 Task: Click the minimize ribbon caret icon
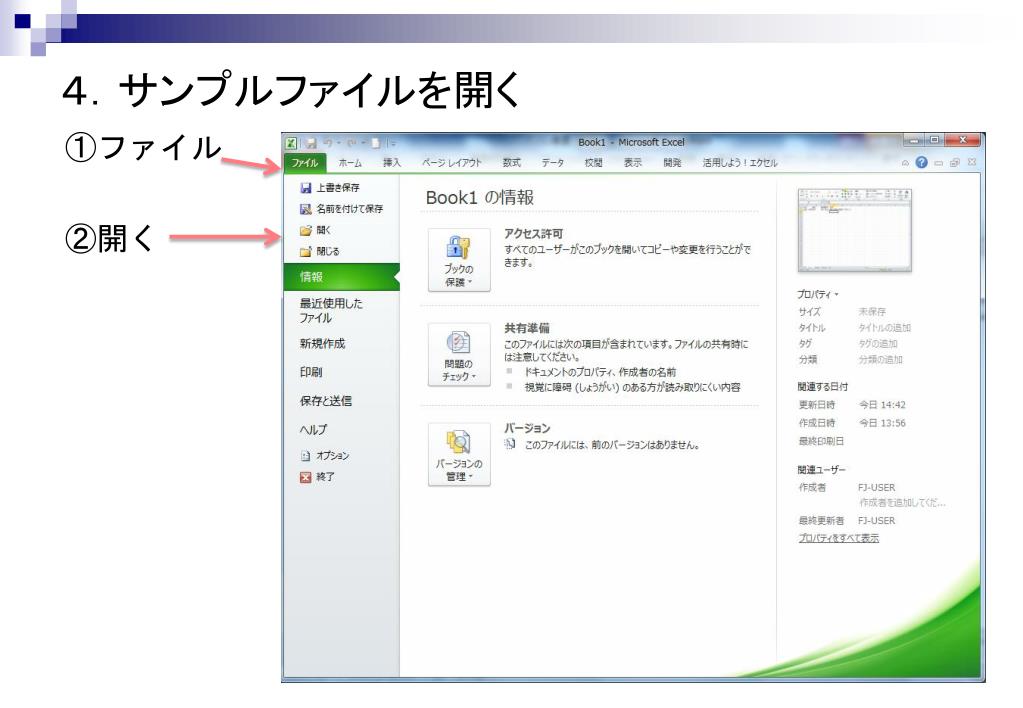[905, 163]
